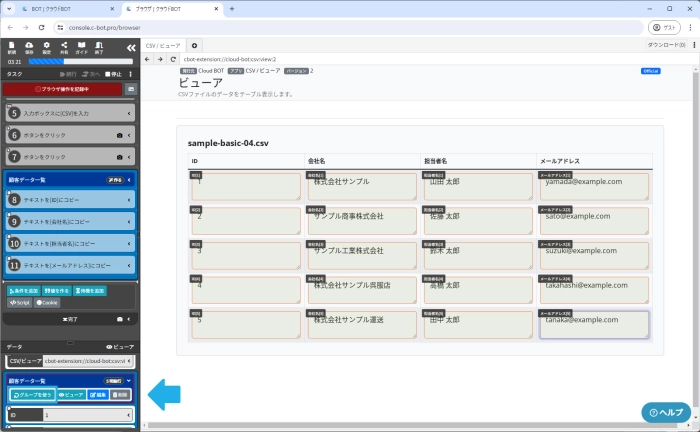Open 設定 (settings) gear icon
Image resolution: width=700 pixels, height=432 pixels.
[46, 46]
